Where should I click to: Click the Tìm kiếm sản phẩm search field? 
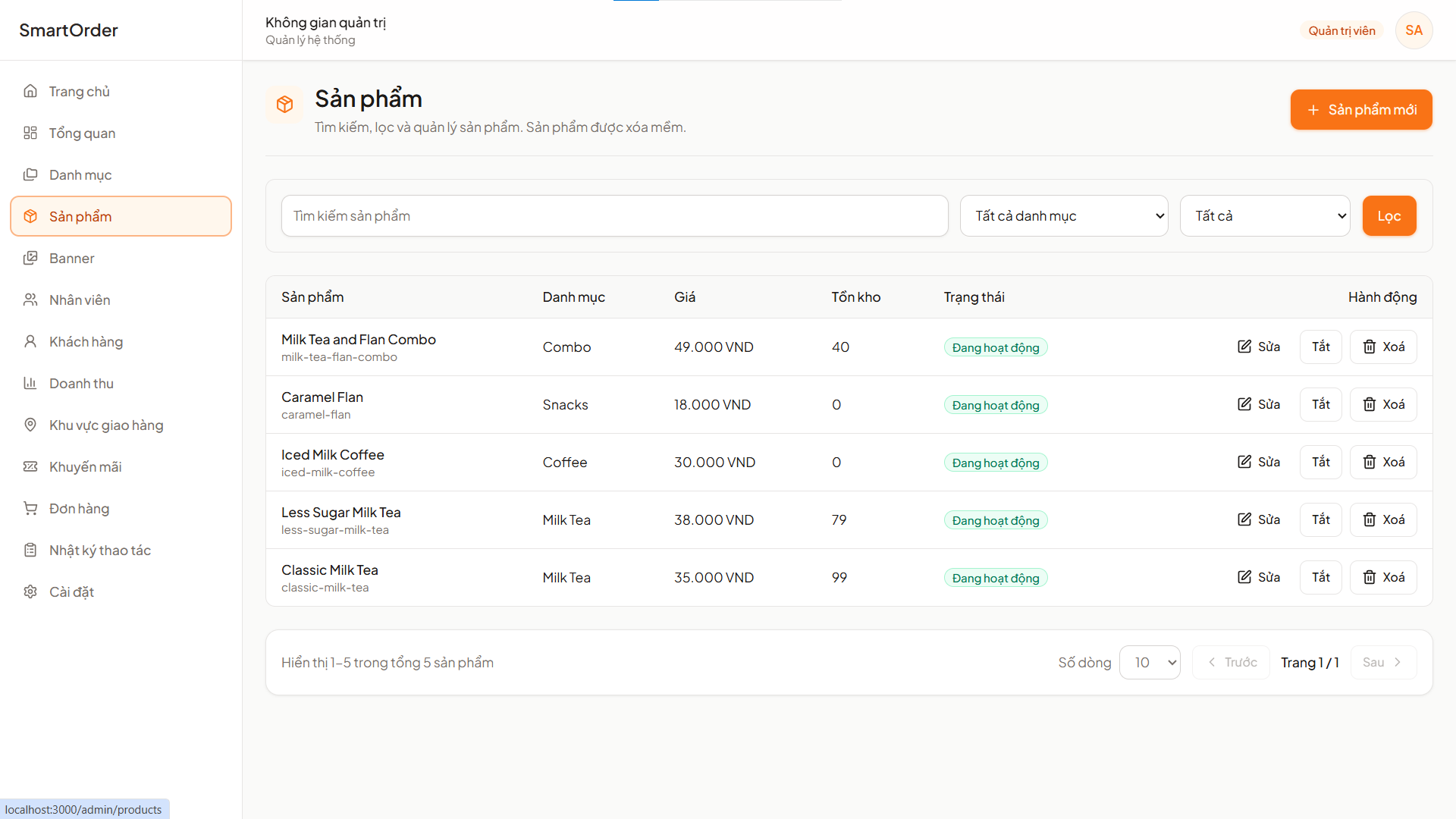(615, 216)
